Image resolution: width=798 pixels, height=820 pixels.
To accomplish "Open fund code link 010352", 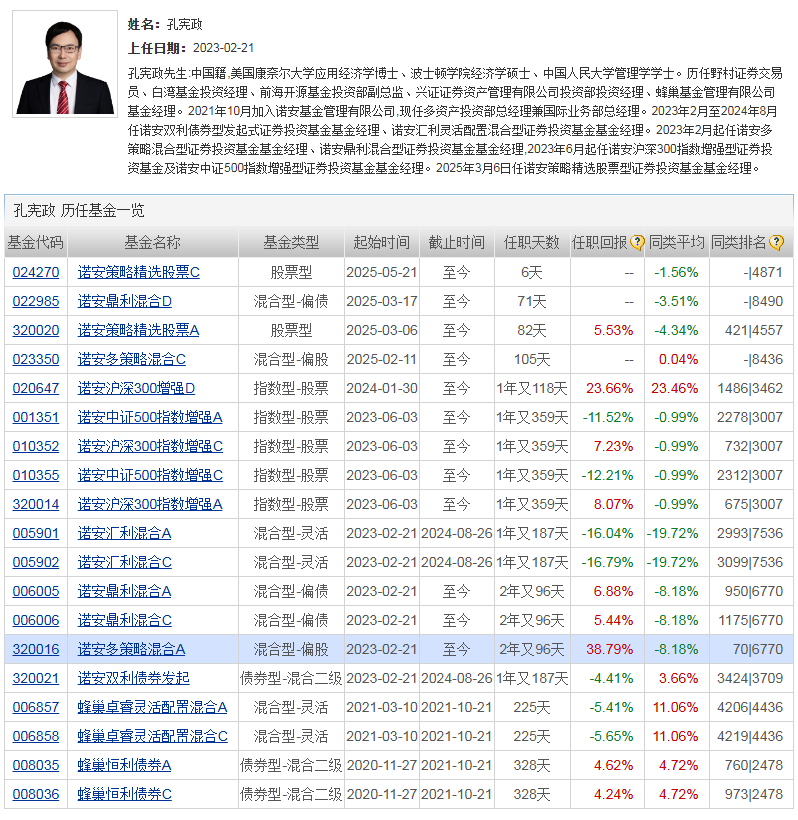I will 36,447.
